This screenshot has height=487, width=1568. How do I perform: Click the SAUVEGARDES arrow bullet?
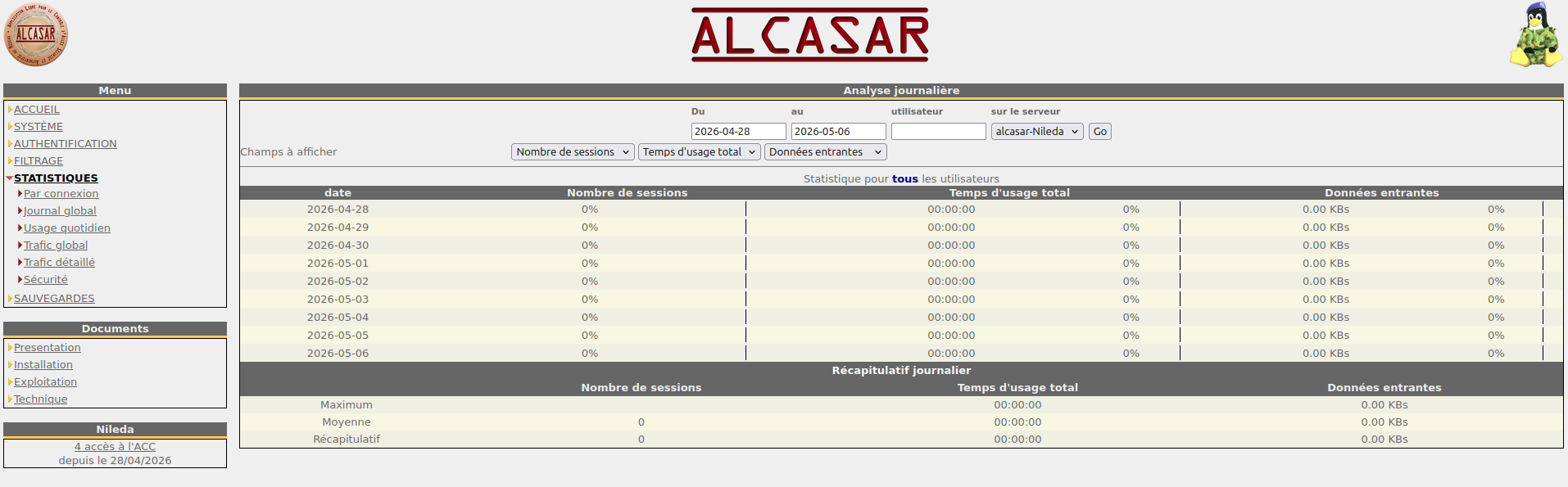click(10, 299)
